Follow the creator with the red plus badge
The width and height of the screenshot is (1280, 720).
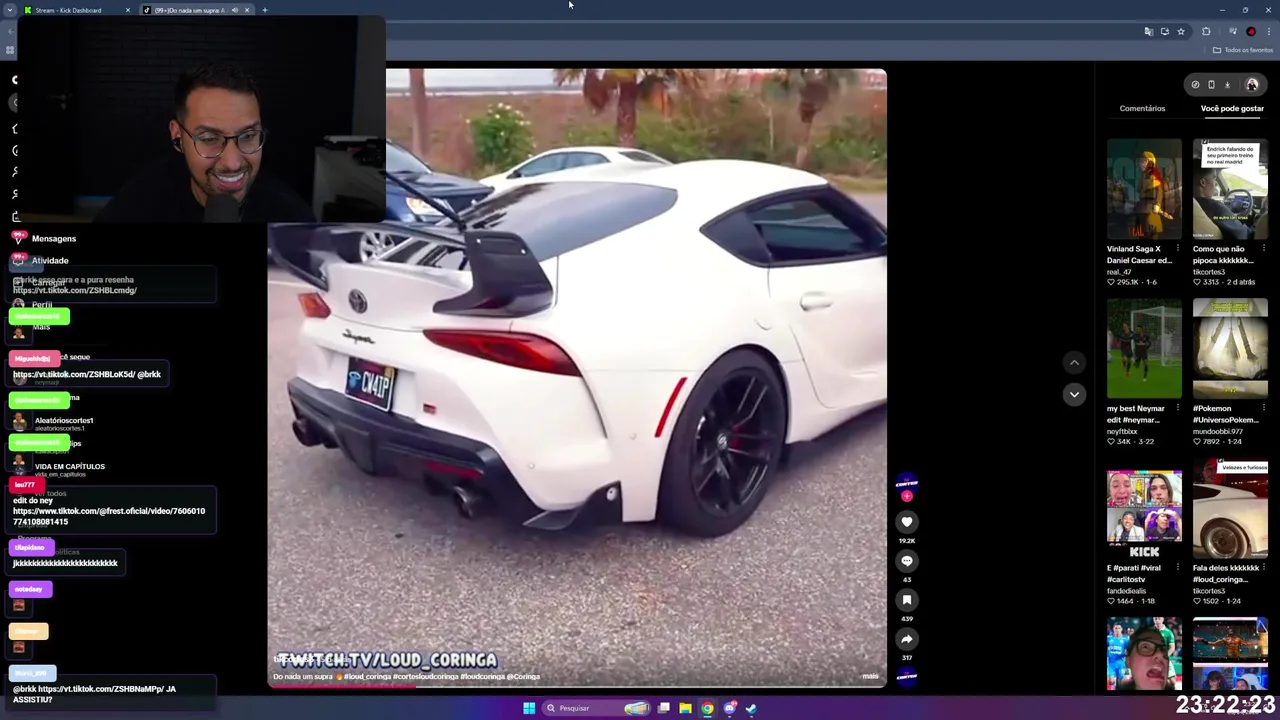click(907, 496)
